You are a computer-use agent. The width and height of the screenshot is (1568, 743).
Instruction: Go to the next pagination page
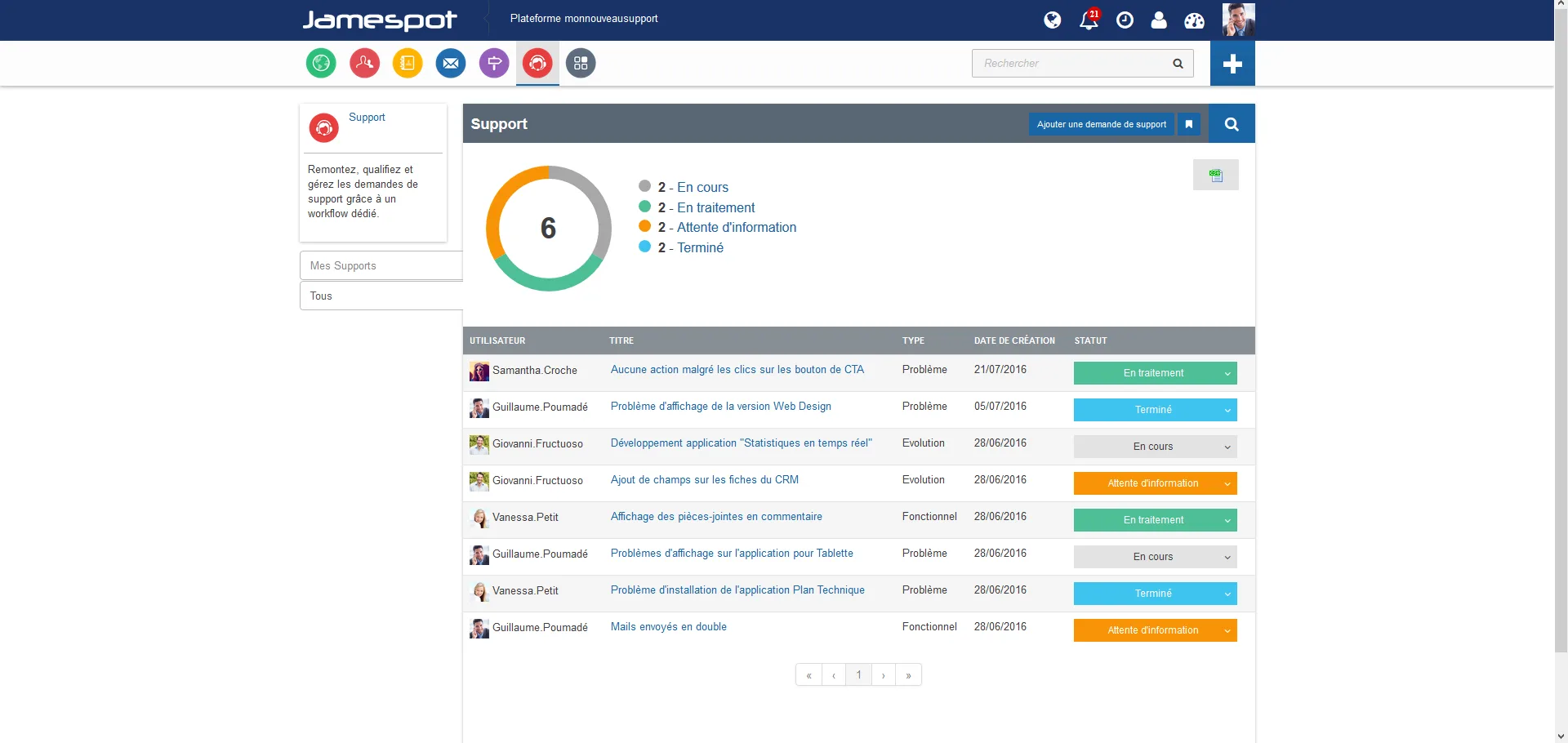pos(884,675)
